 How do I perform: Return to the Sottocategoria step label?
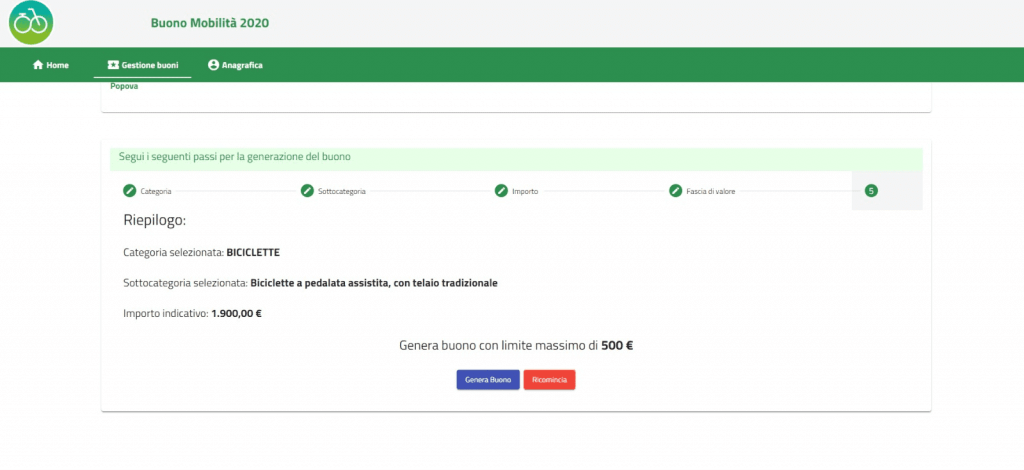(x=341, y=191)
